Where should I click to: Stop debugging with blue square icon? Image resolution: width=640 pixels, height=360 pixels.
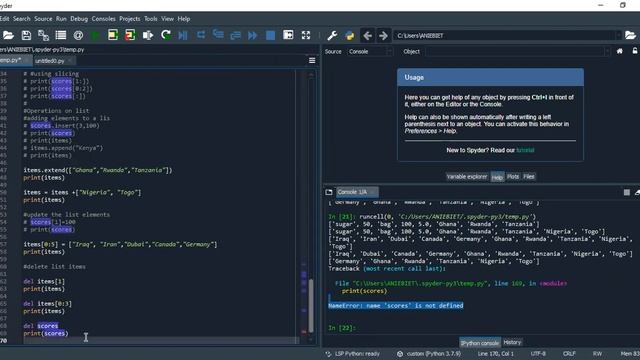(x=270, y=36)
